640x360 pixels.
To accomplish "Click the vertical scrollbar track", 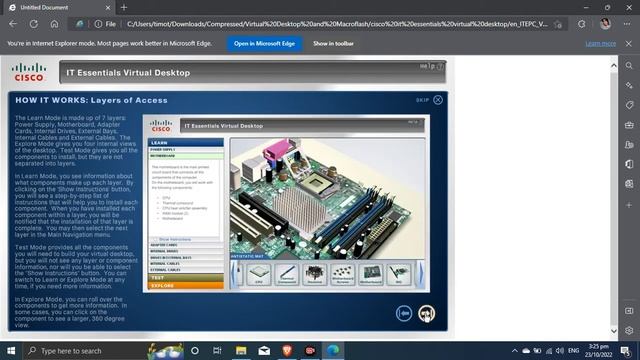I will tap(614, 198).
